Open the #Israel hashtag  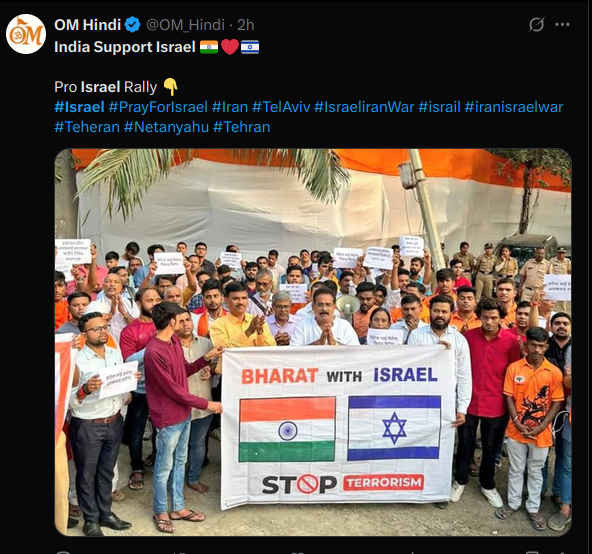click(x=79, y=107)
